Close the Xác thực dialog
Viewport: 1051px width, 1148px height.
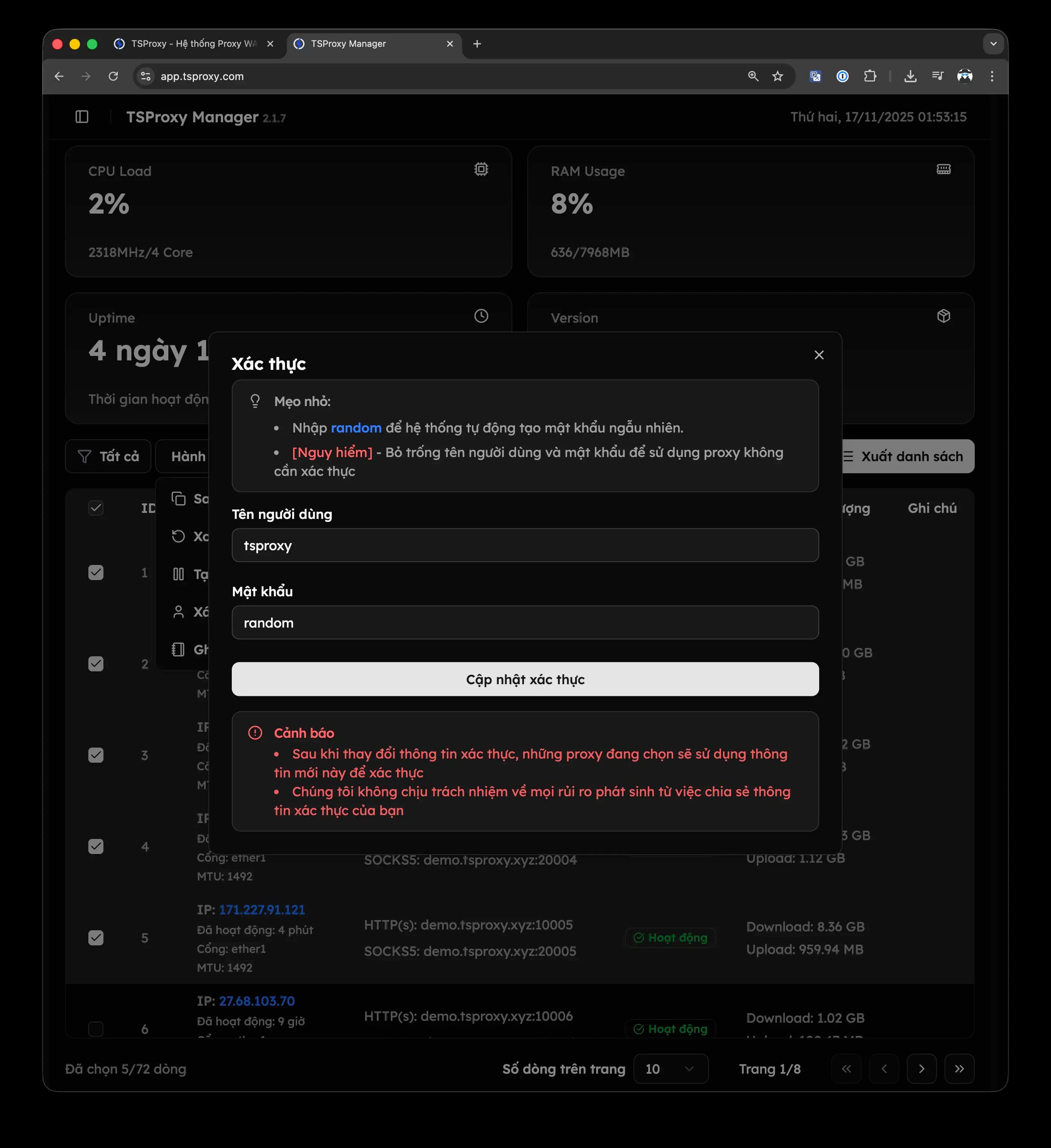(819, 355)
